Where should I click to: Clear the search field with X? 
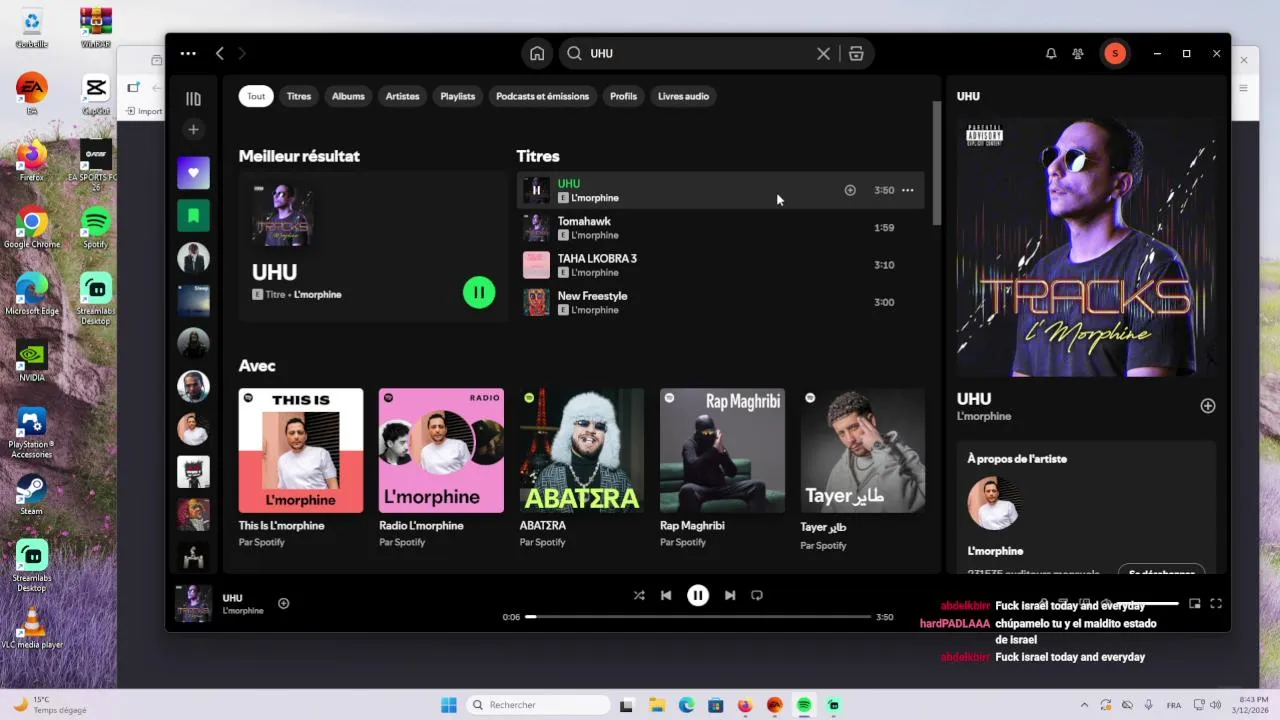[823, 54]
